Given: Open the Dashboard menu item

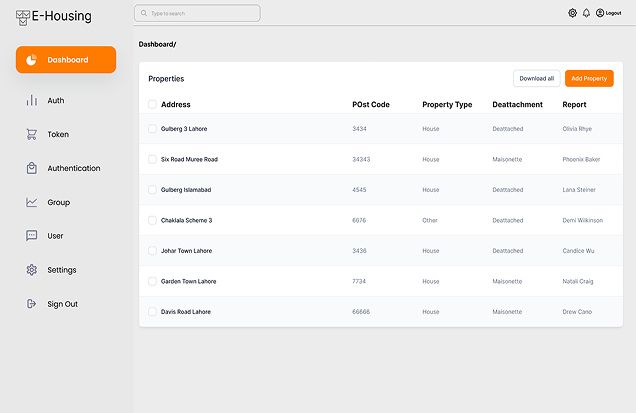Looking at the screenshot, I should (x=66, y=60).
